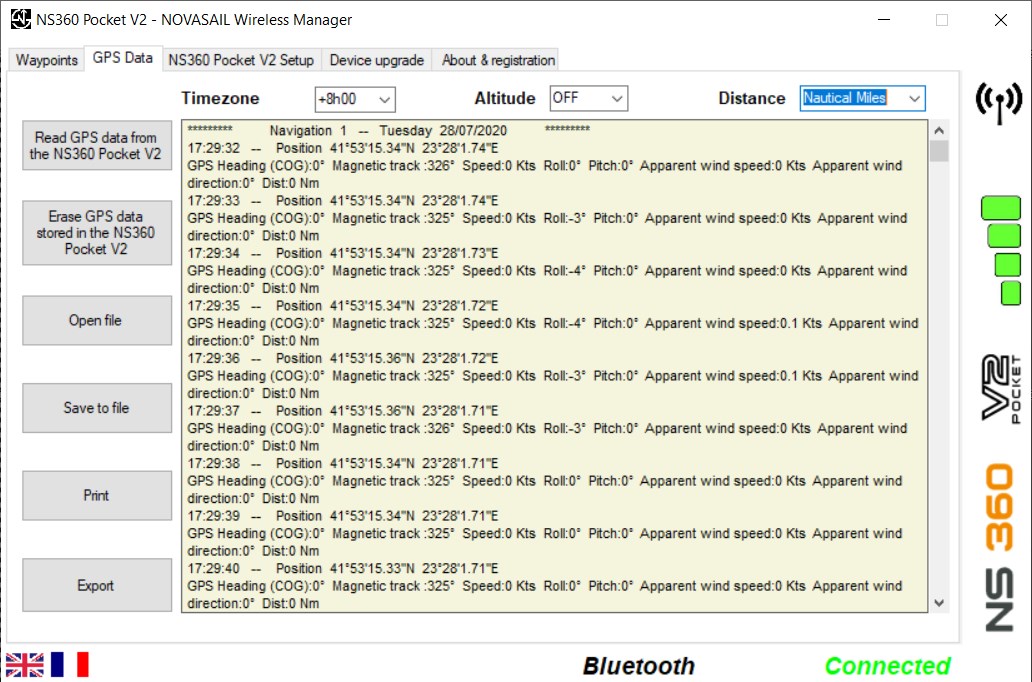Click the scrollbar down arrow in GPS log
This screenshot has width=1032, height=682.
point(939,602)
